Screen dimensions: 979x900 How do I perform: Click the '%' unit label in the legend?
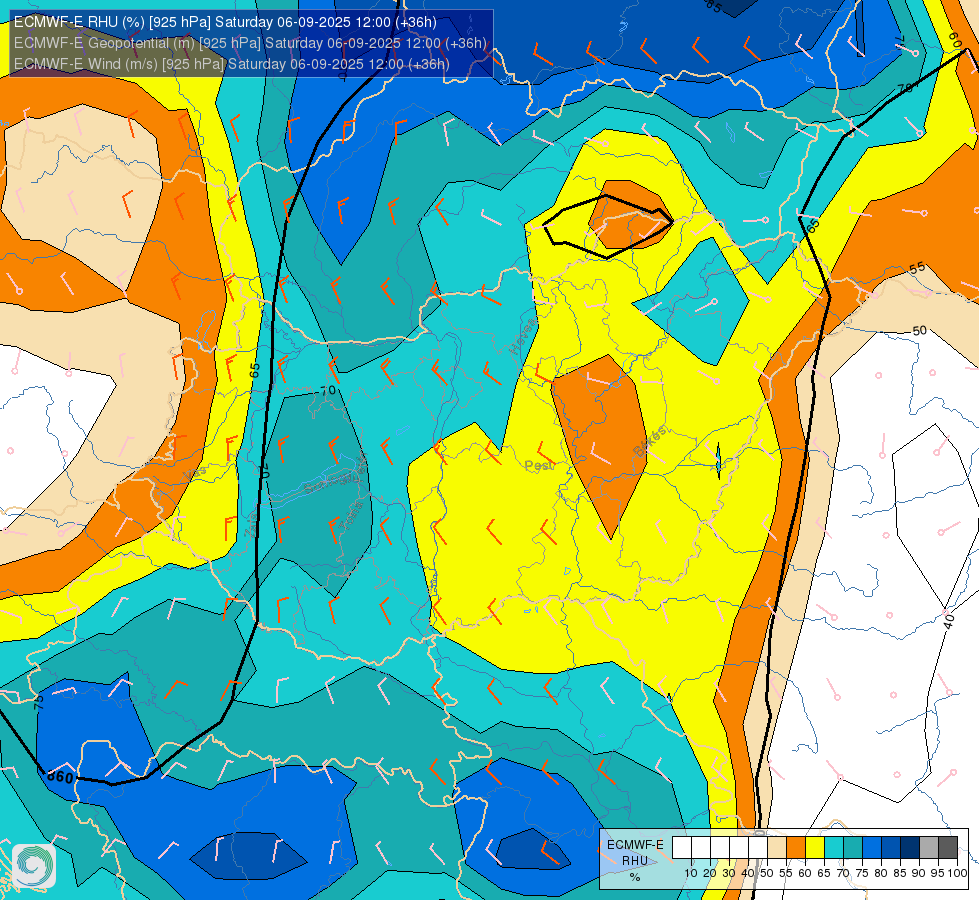click(x=635, y=877)
